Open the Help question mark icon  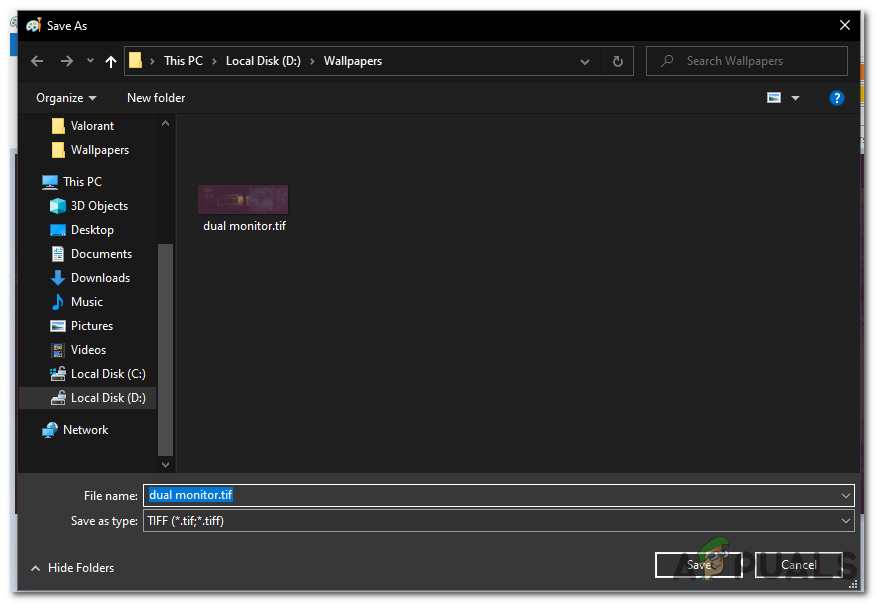tap(837, 98)
